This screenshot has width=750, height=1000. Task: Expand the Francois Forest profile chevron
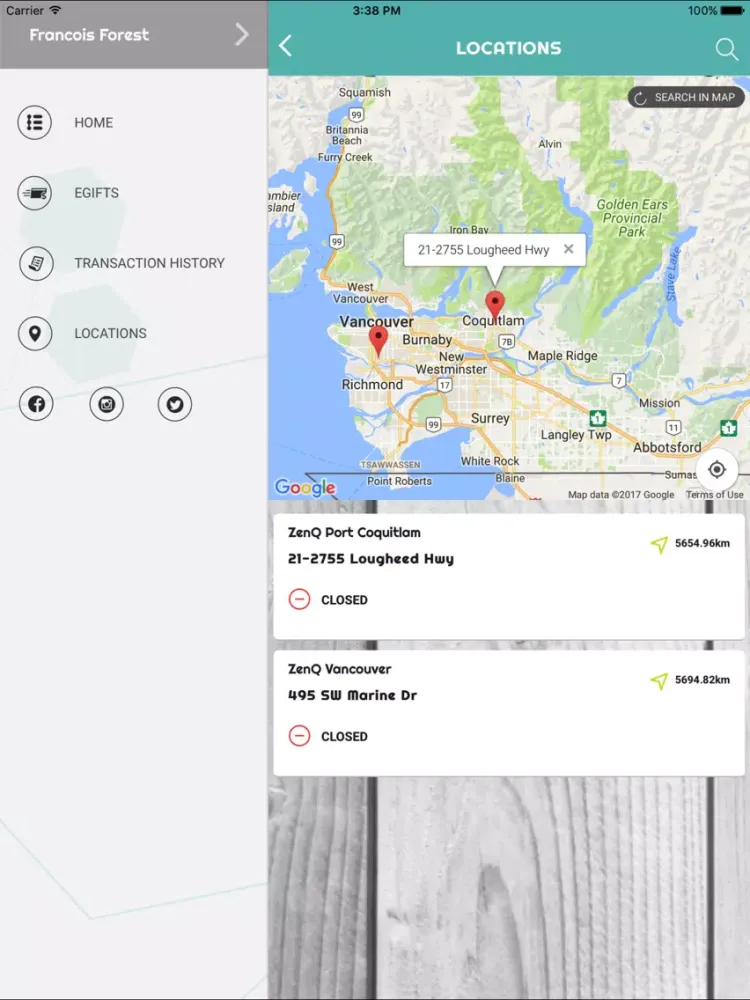click(241, 34)
